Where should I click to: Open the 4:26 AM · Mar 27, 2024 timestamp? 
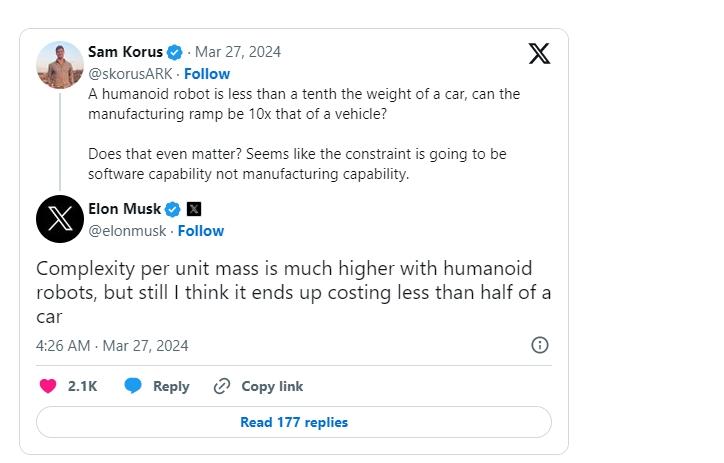112,345
